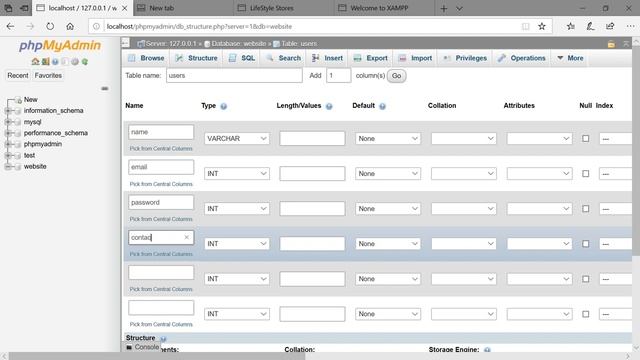Clear the contac field with X icon
The width and height of the screenshot is (640, 360).
[187, 237]
